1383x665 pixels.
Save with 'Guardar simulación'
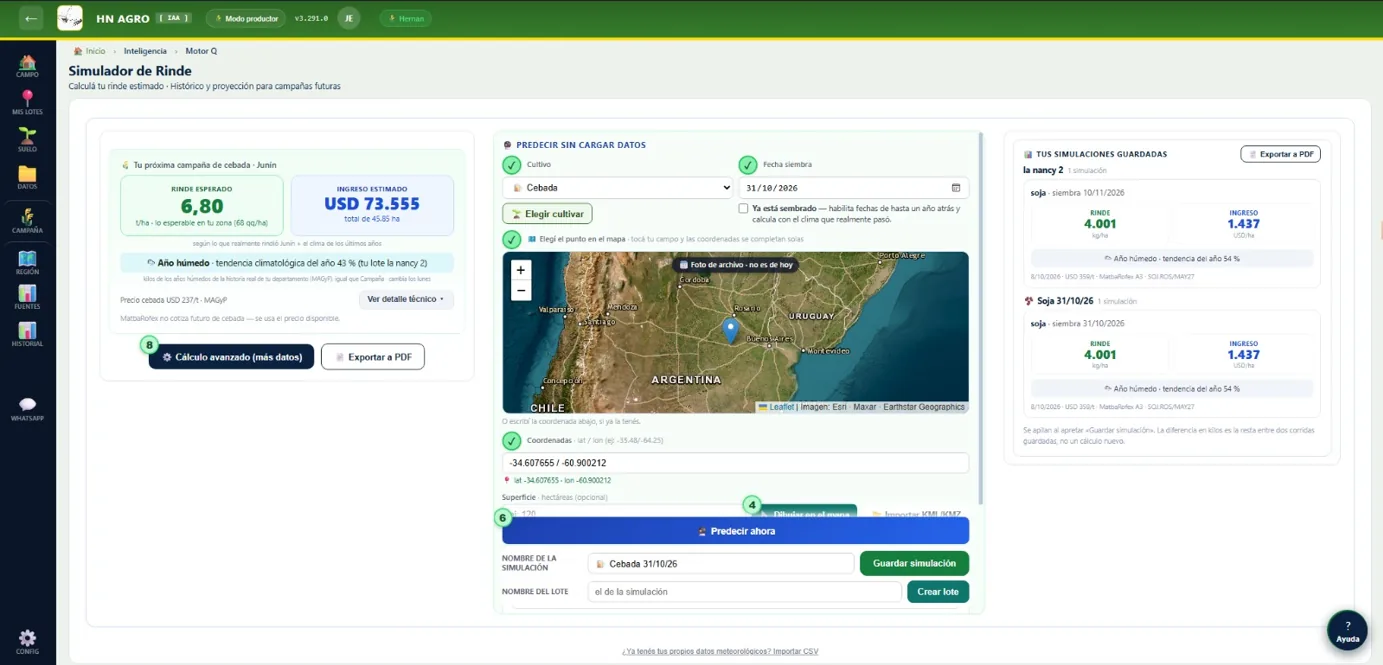(914, 563)
